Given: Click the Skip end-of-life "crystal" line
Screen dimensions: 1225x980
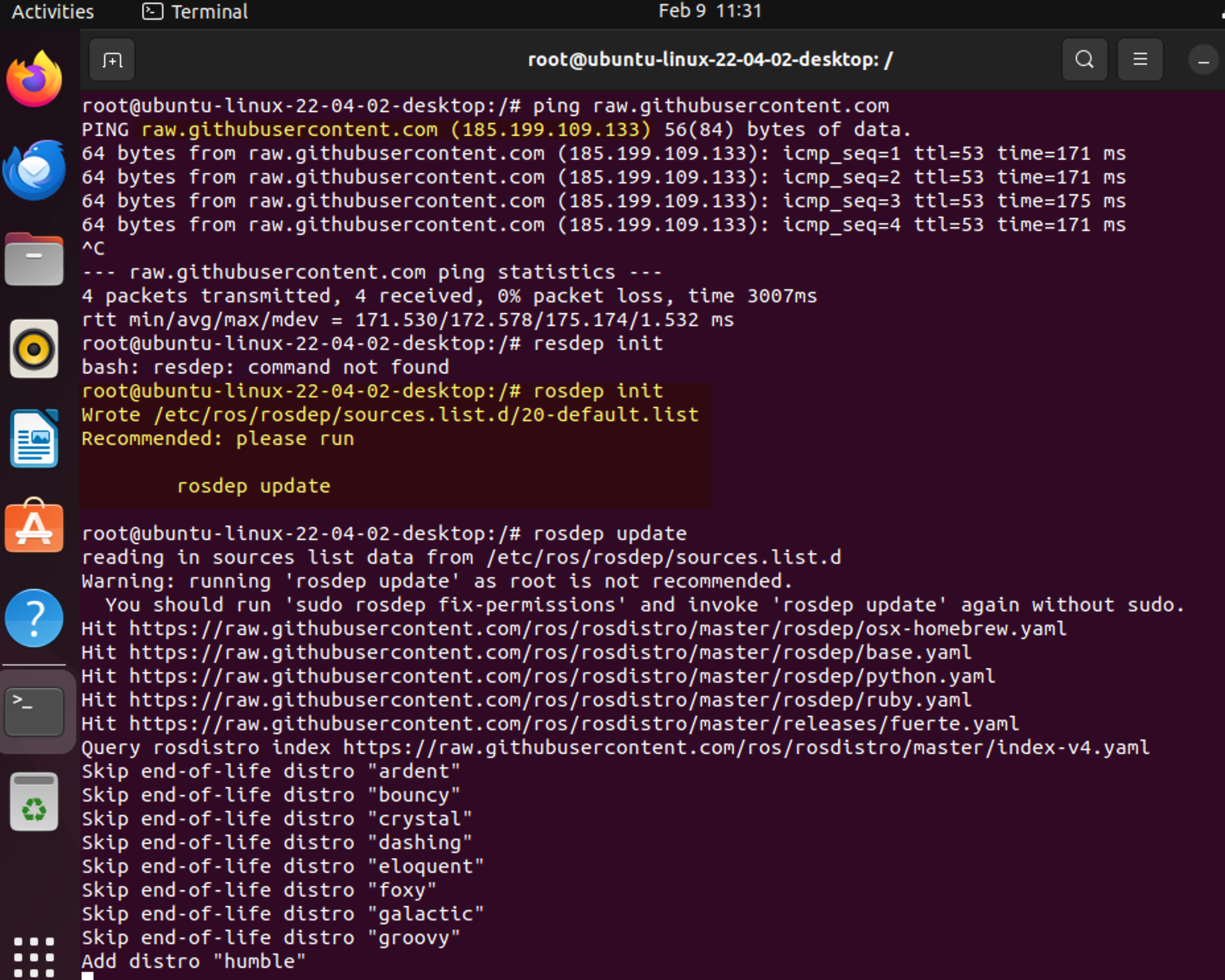Looking at the screenshot, I should click(276, 819).
